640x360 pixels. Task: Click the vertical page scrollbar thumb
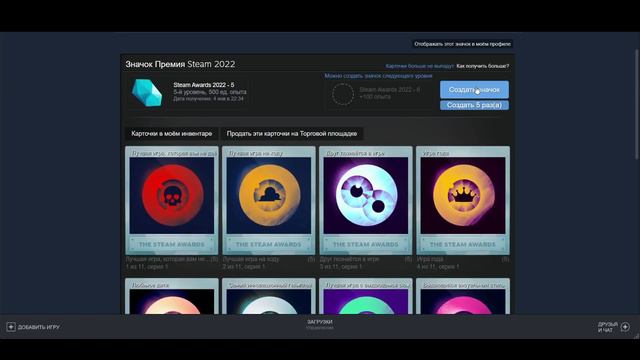638,104
